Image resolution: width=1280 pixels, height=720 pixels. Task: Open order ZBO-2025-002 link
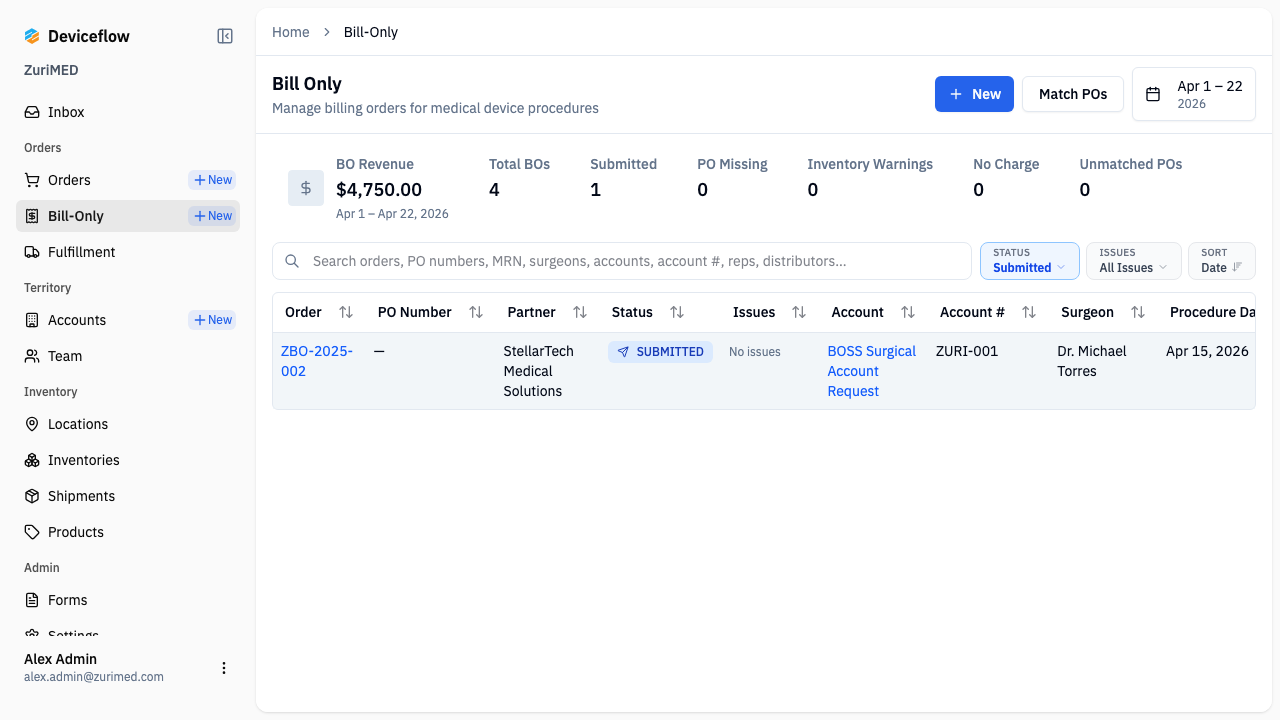click(x=316, y=361)
